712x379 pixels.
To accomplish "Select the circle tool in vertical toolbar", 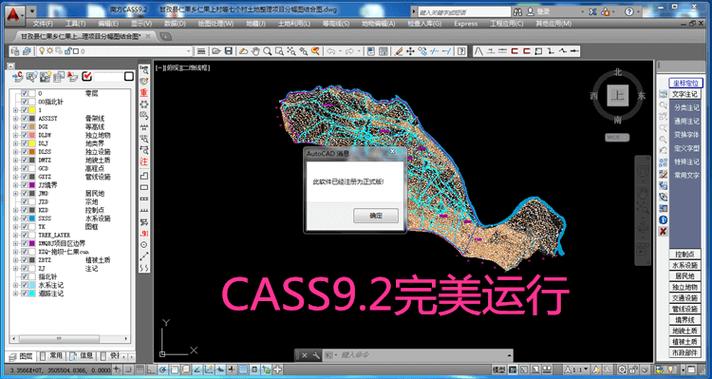I will pos(144,244).
